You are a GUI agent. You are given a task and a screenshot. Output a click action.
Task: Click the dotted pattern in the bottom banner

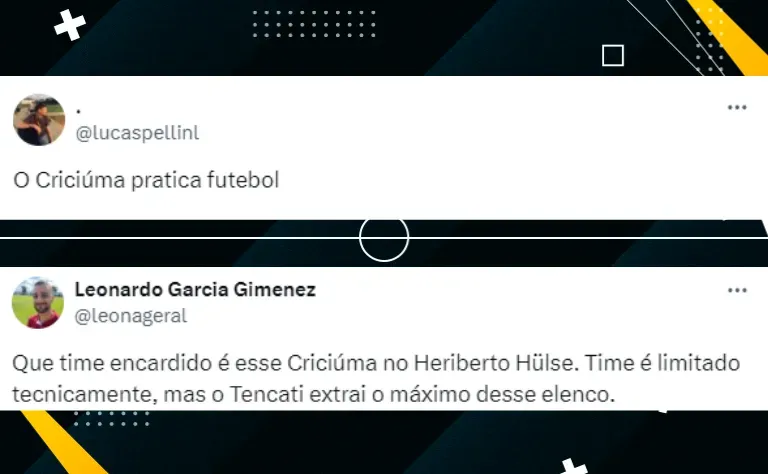point(112,419)
